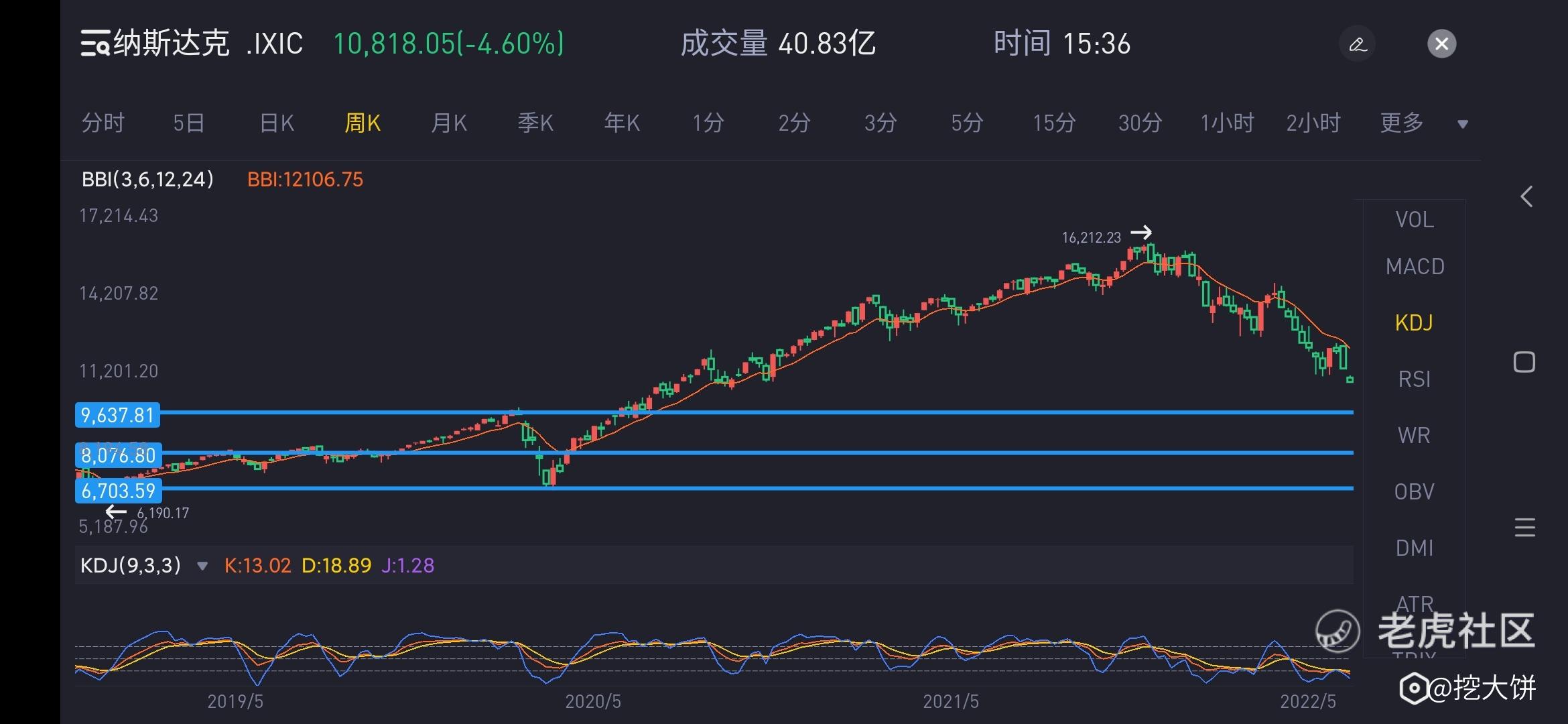Switch to 分时 intraday view
Image resolution: width=1568 pixels, height=724 pixels.
point(103,123)
